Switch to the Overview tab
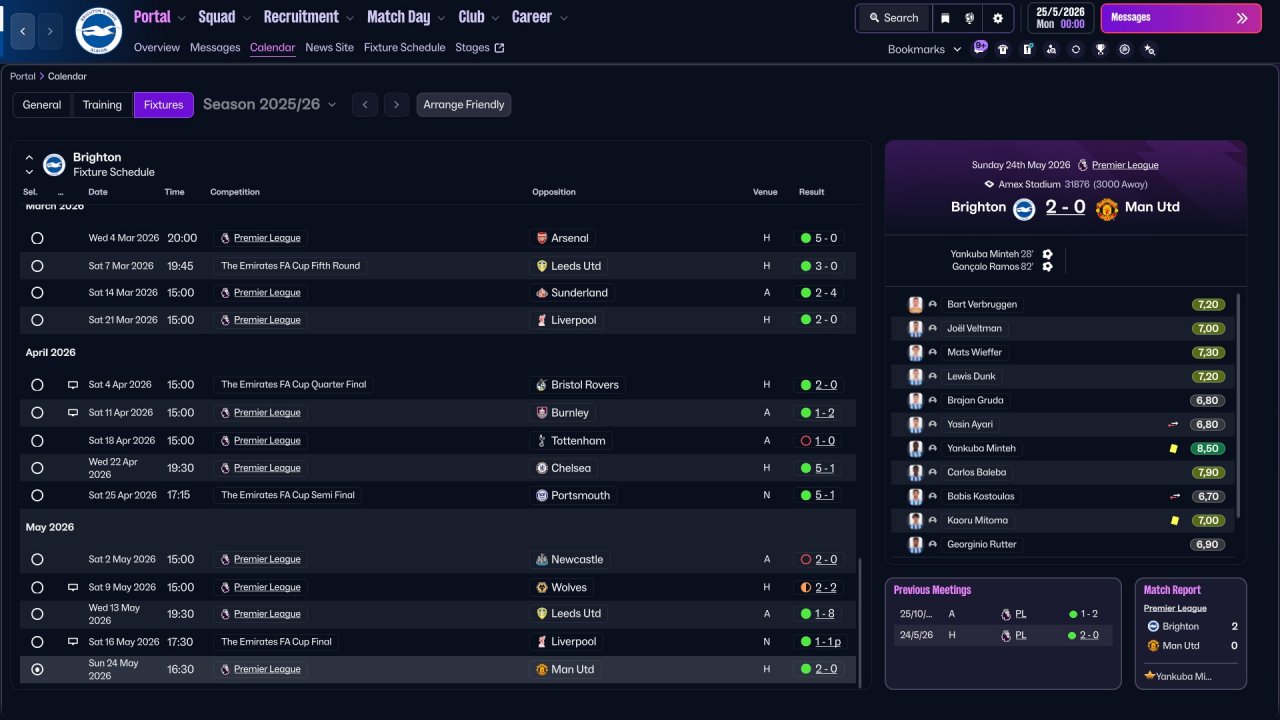The width and height of the screenshot is (1280, 720). click(157, 47)
